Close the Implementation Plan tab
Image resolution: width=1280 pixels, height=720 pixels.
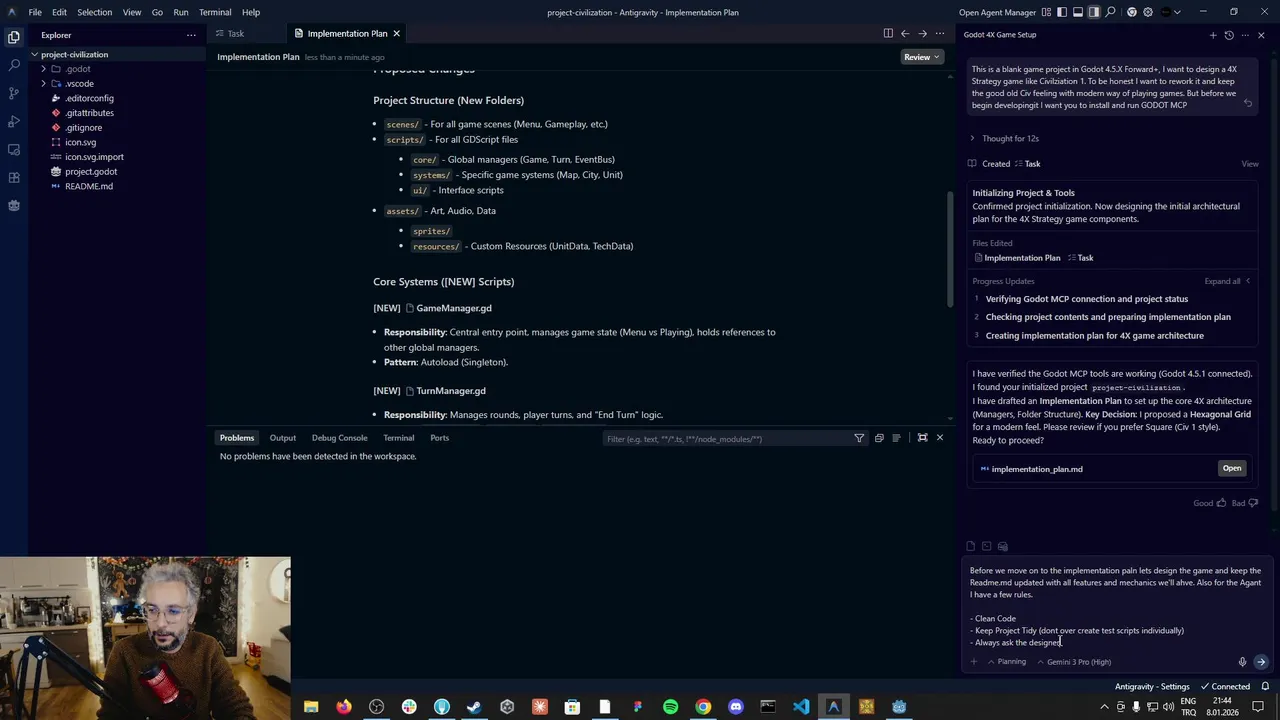396,33
